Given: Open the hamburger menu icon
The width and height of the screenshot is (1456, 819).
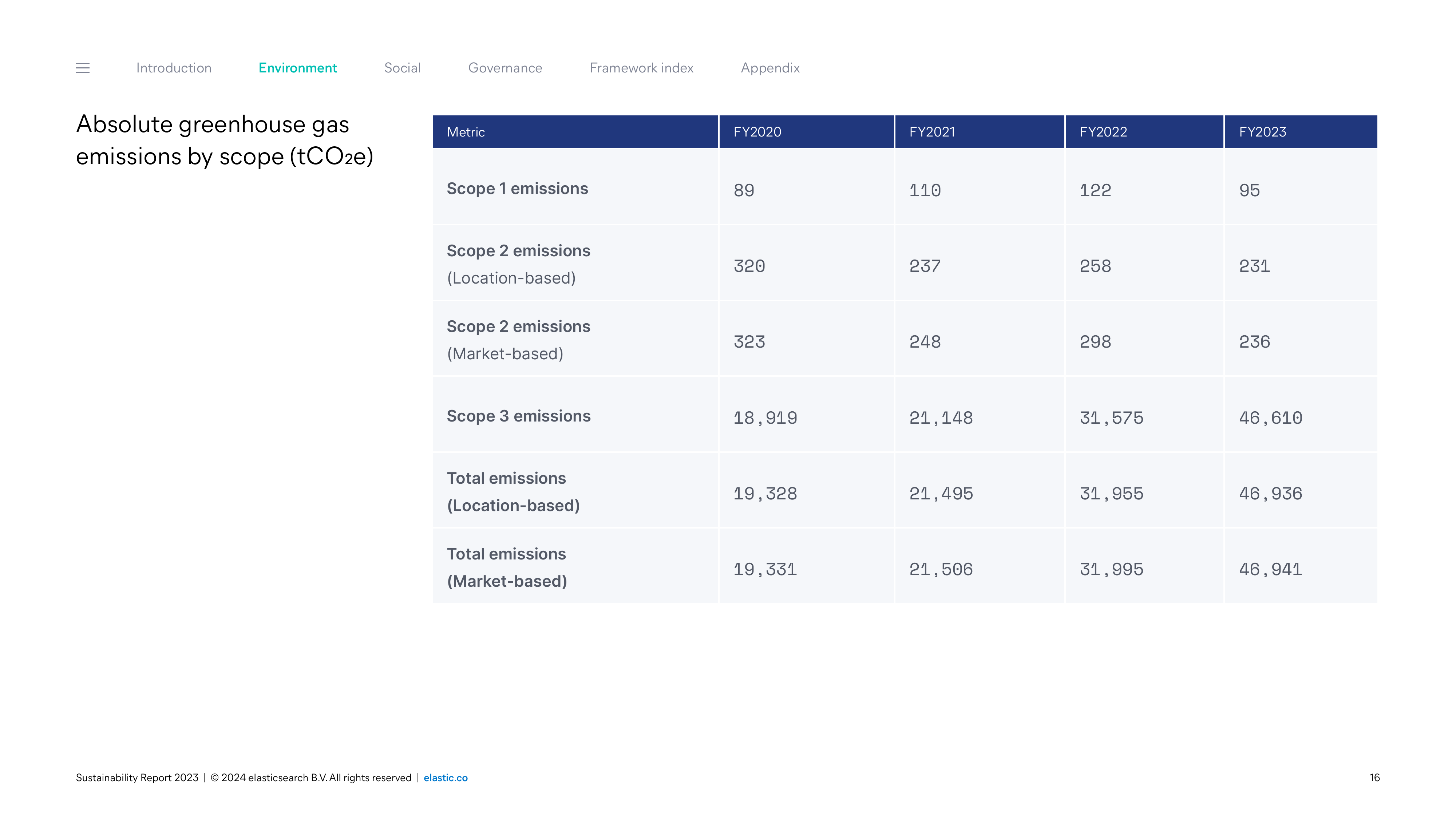Looking at the screenshot, I should (83, 68).
